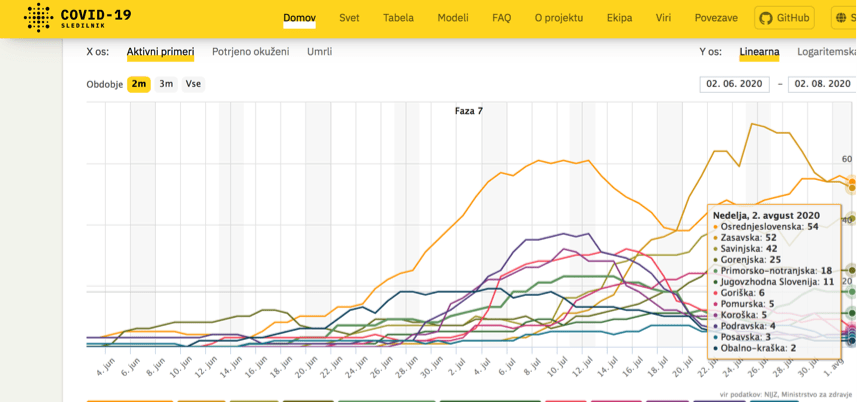This screenshot has height=403, width=857.
Task: Navigate to O projektu page
Action: 558,18
